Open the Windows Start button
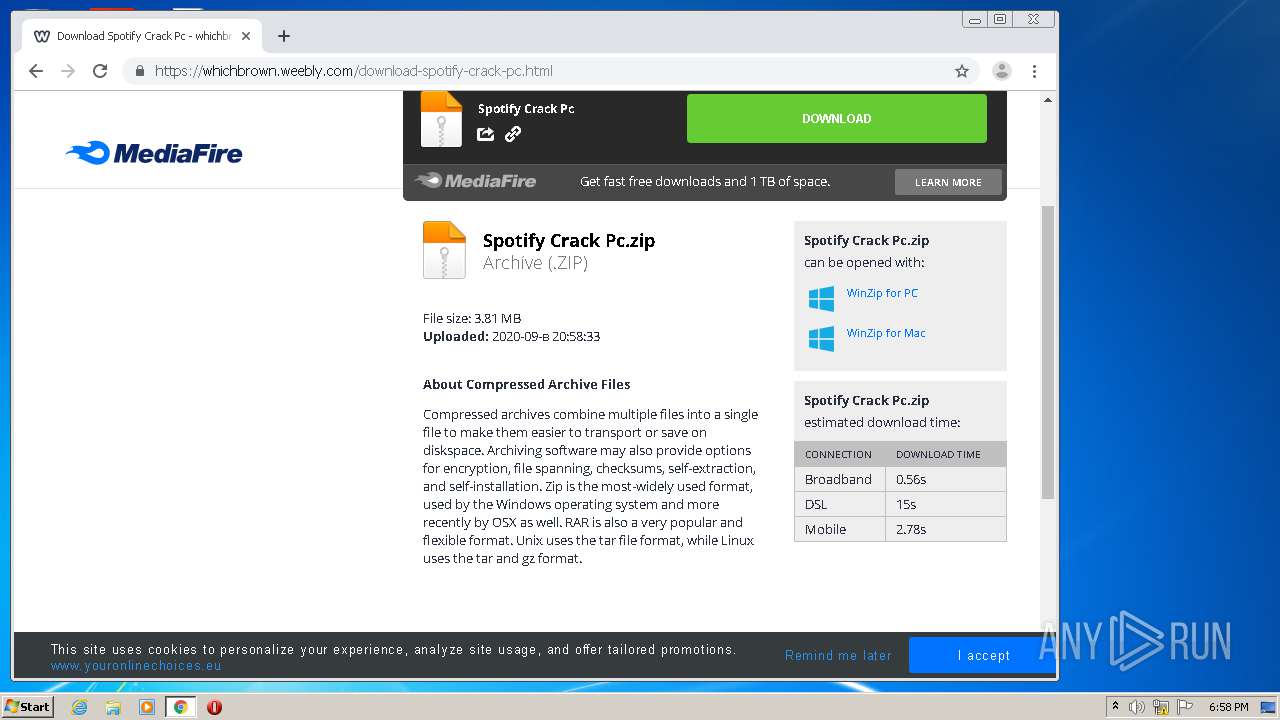 [x=28, y=706]
